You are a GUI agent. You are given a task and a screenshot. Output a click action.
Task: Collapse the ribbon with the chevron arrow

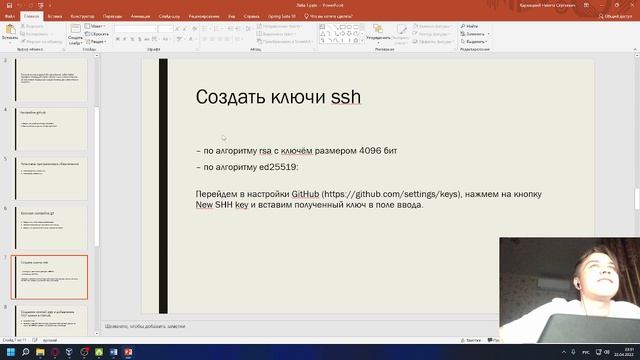pos(635,49)
